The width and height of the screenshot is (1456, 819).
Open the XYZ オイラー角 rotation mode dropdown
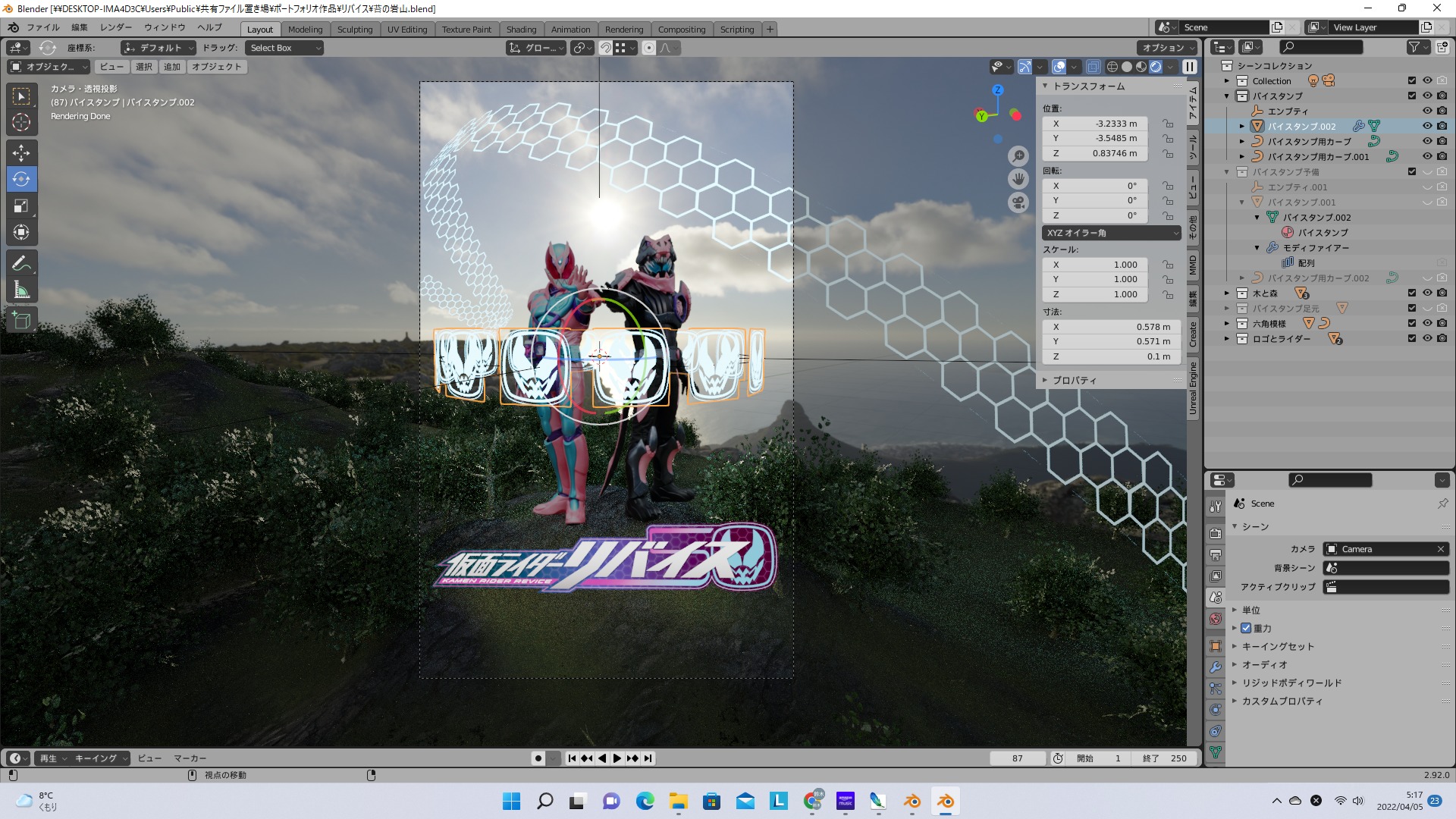point(1111,233)
